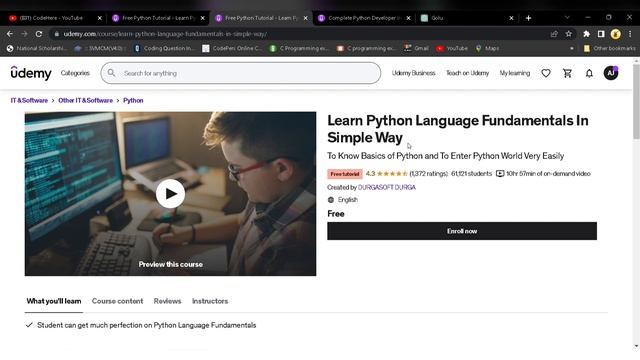Viewport: 640px width, 360px height.
Task: Click the Udemy logo
Action: pyautogui.click(x=31, y=73)
